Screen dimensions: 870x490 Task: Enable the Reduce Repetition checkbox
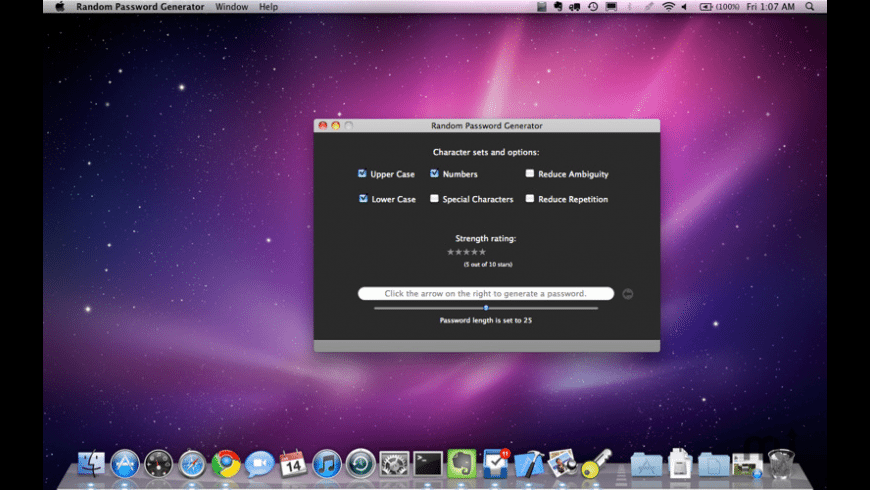(x=530, y=199)
